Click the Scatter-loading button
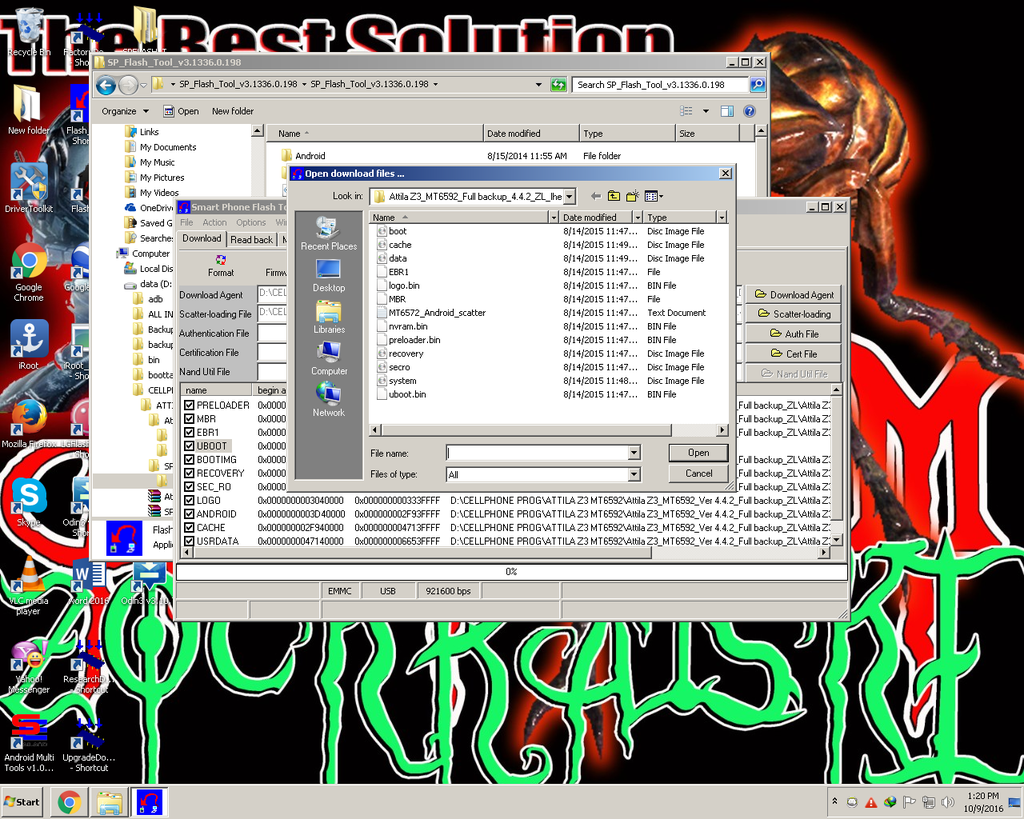 click(792, 313)
